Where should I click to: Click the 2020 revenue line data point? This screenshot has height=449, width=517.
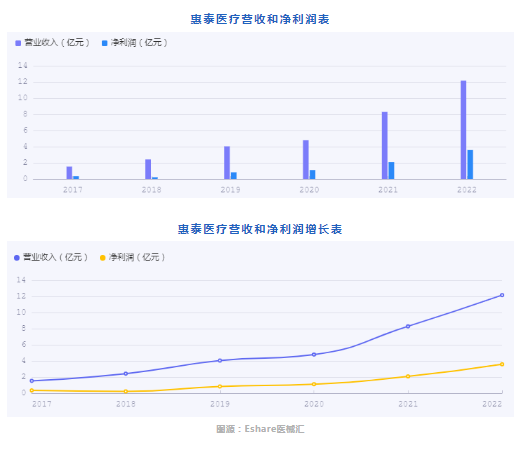[314, 355]
